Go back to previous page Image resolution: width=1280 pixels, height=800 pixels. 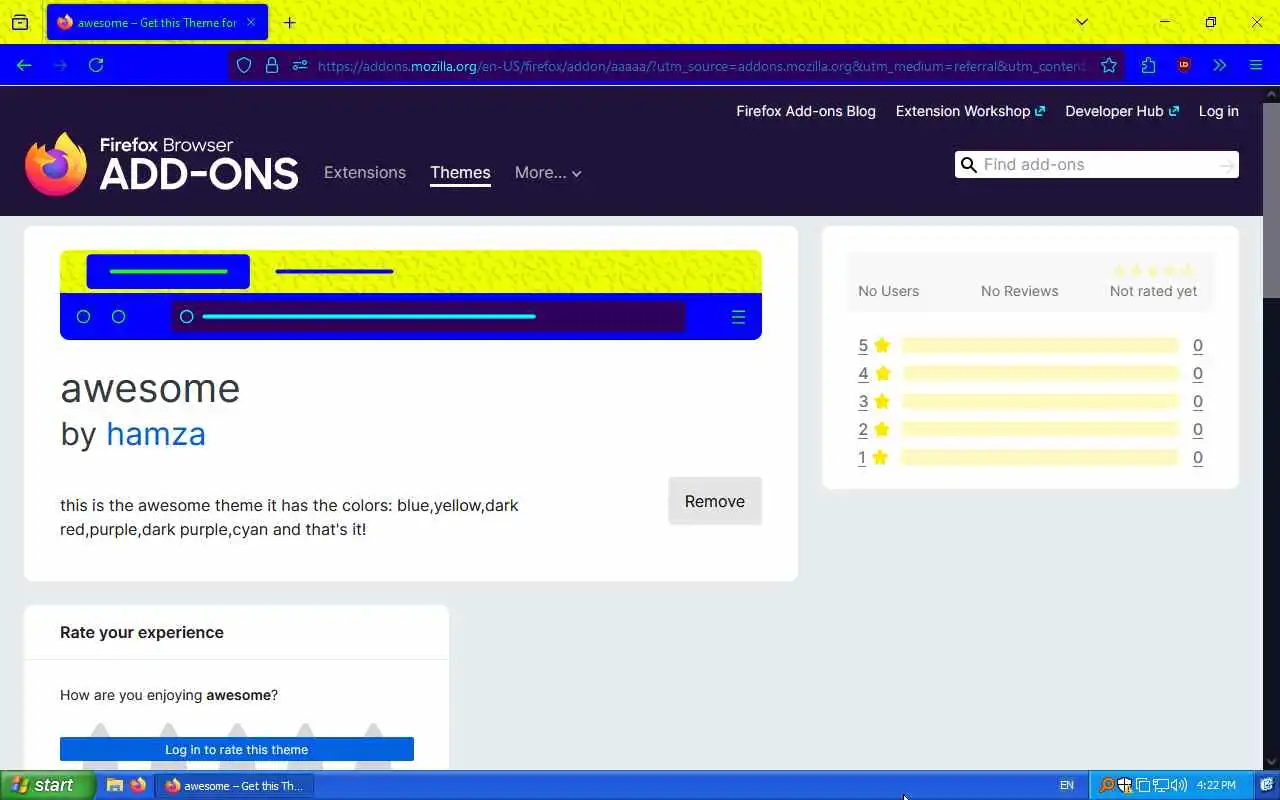[x=24, y=65]
